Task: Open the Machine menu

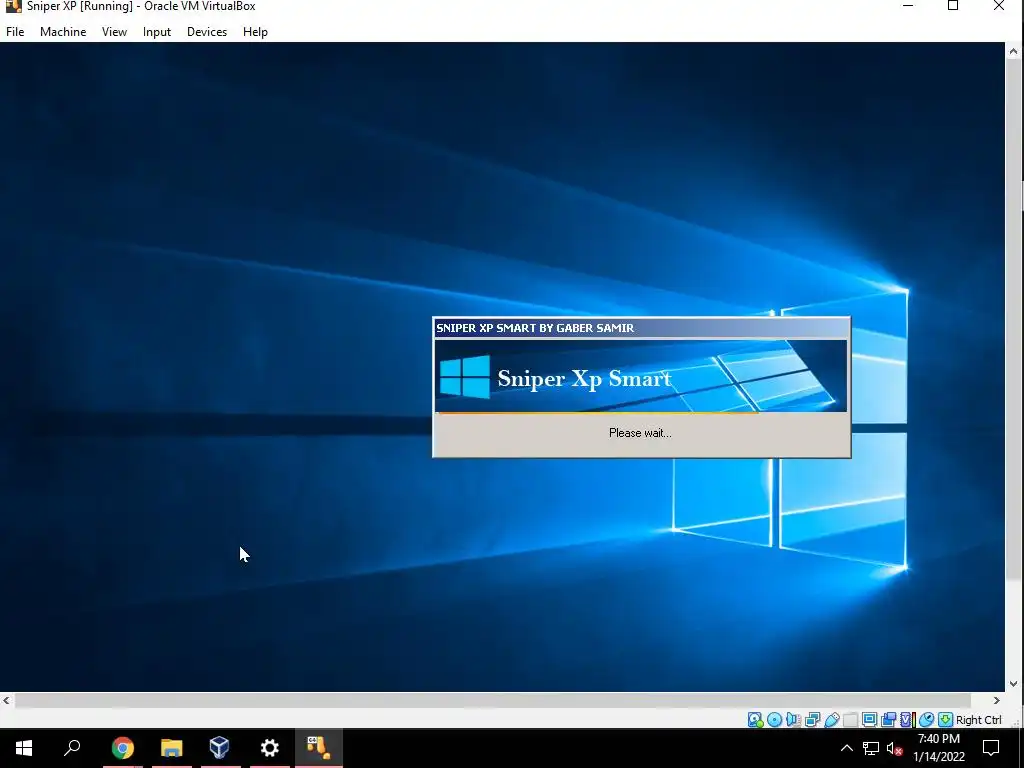Action: tap(63, 31)
